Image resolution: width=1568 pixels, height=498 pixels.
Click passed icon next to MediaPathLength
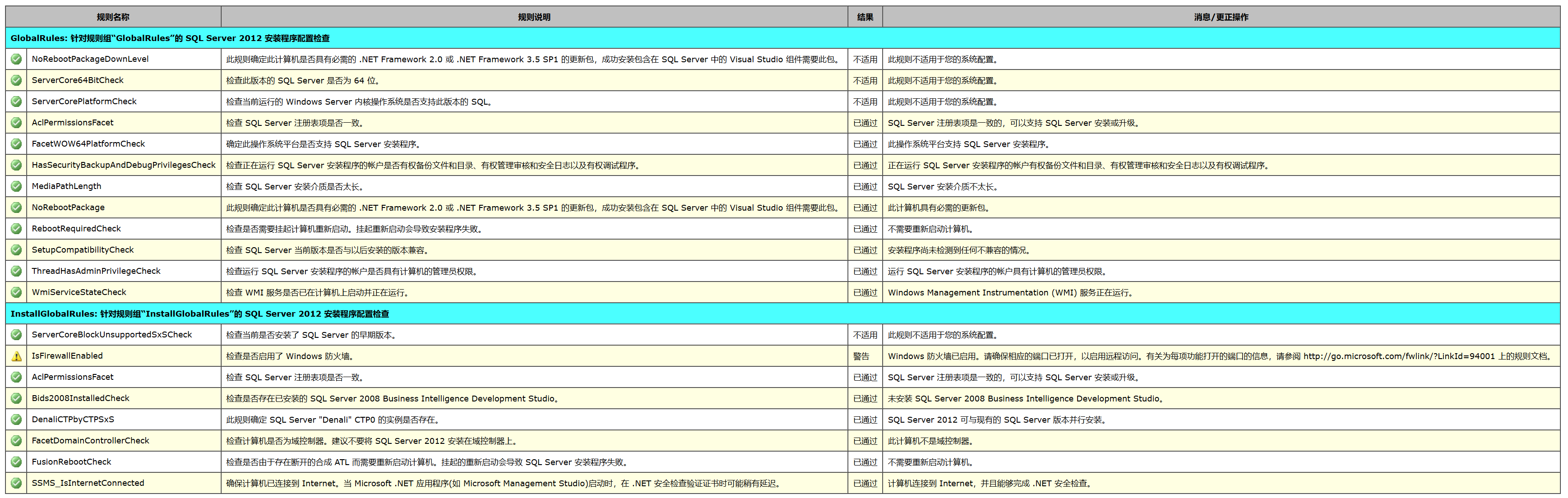(x=16, y=186)
